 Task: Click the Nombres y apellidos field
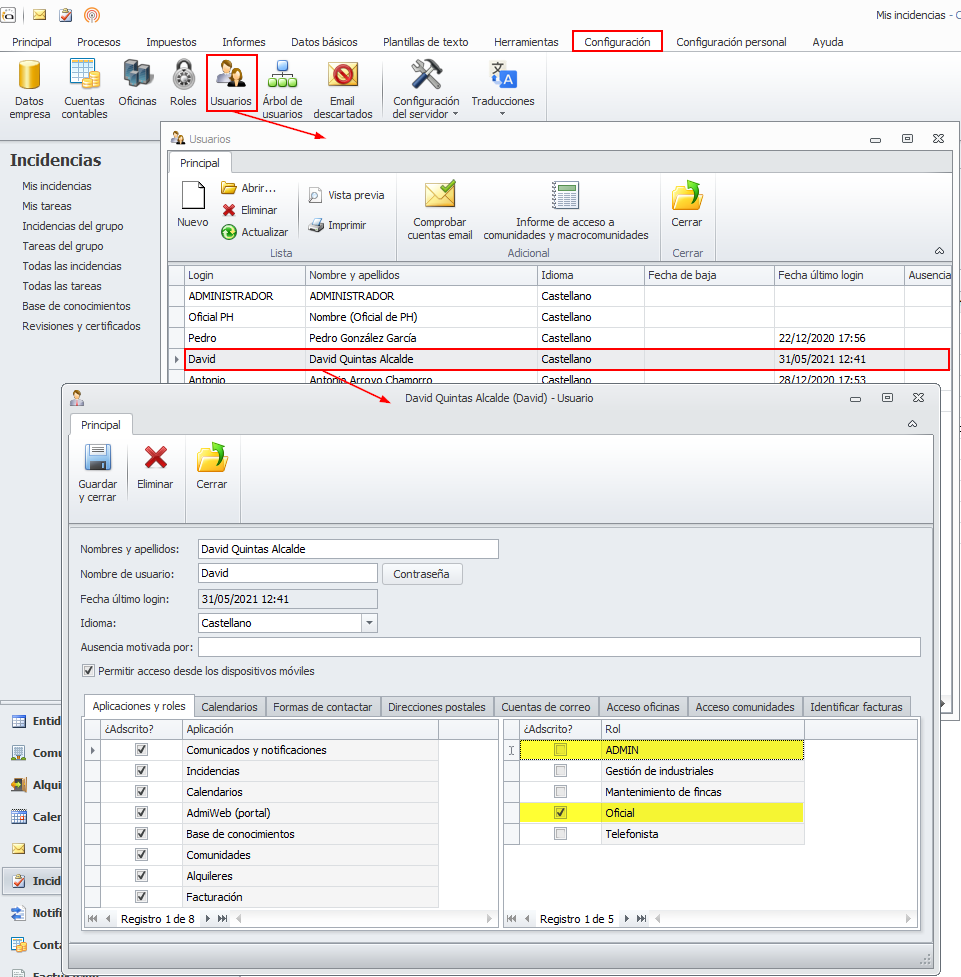click(x=348, y=549)
